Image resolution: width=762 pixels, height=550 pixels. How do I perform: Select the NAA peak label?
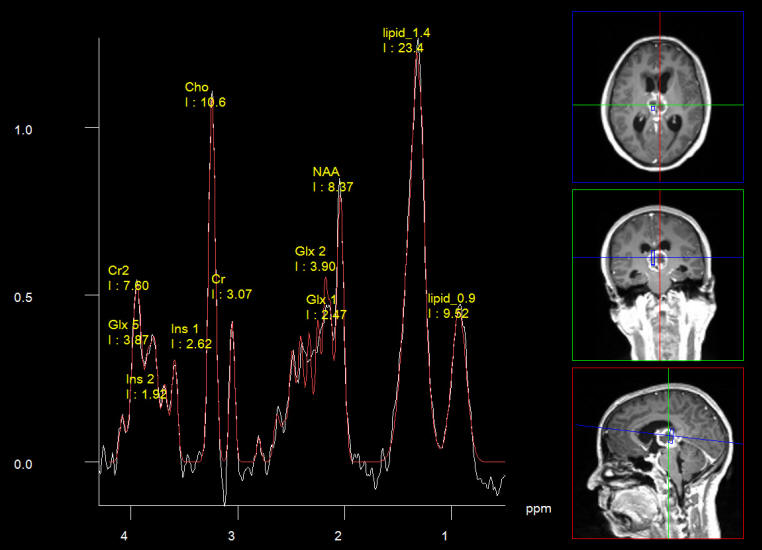coord(332,179)
